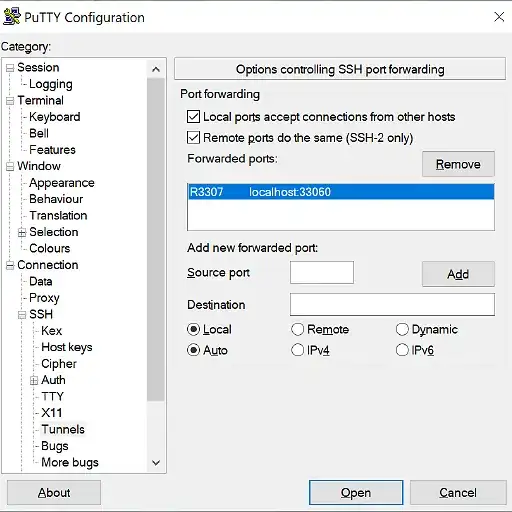Select the Tunnels category
This screenshot has height=512, width=512.
(63, 429)
